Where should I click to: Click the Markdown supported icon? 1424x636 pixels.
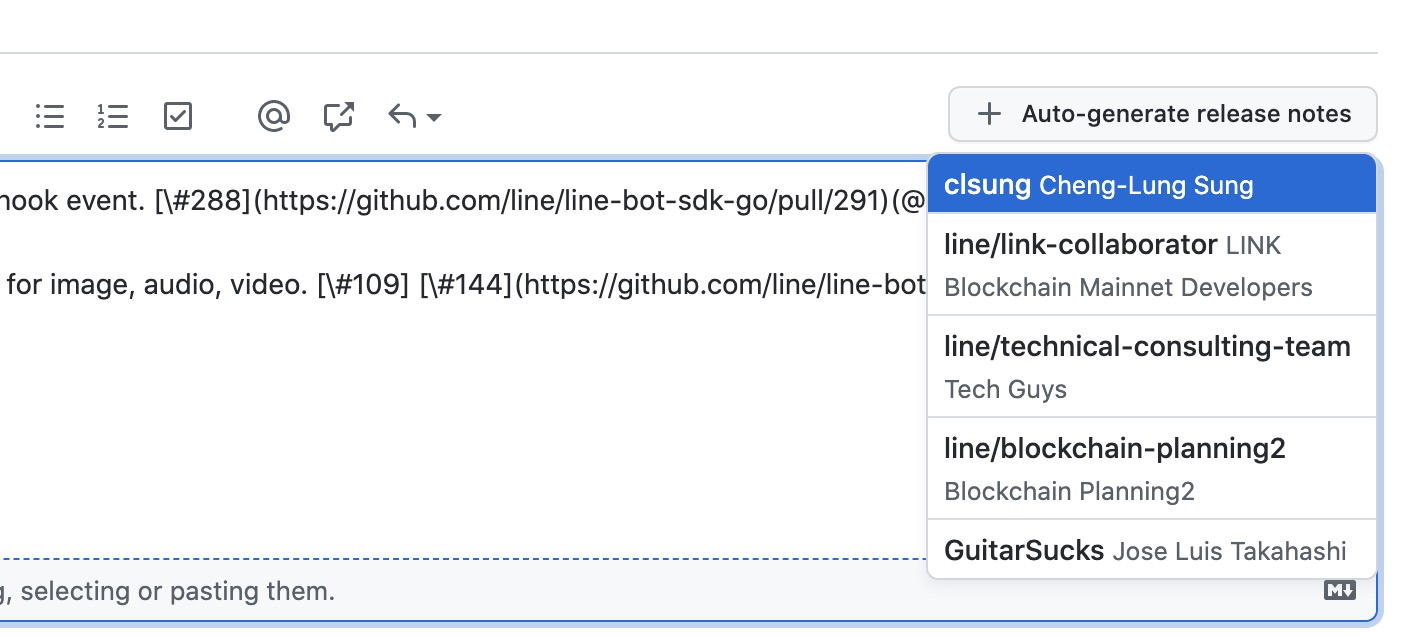point(1340,590)
